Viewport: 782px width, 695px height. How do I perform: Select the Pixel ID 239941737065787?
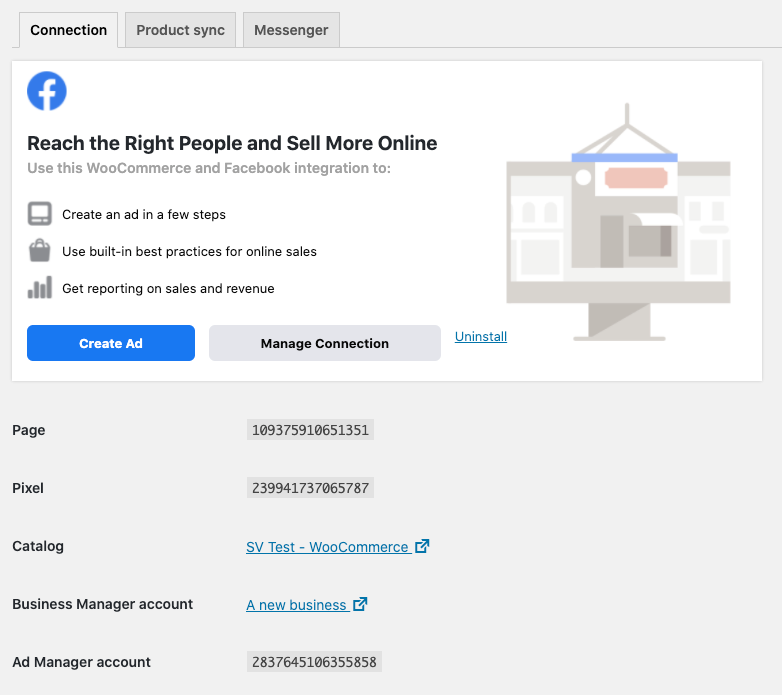pyautogui.click(x=310, y=488)
